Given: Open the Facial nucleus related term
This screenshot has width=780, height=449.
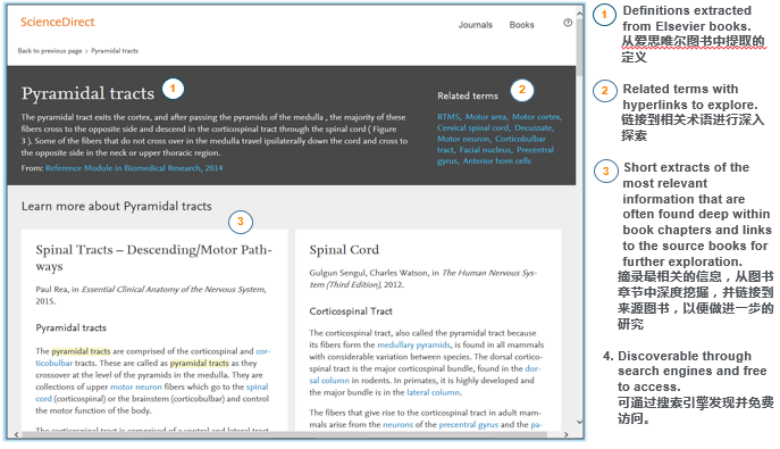Looking at the screenshot, I should tap(485, 150).
